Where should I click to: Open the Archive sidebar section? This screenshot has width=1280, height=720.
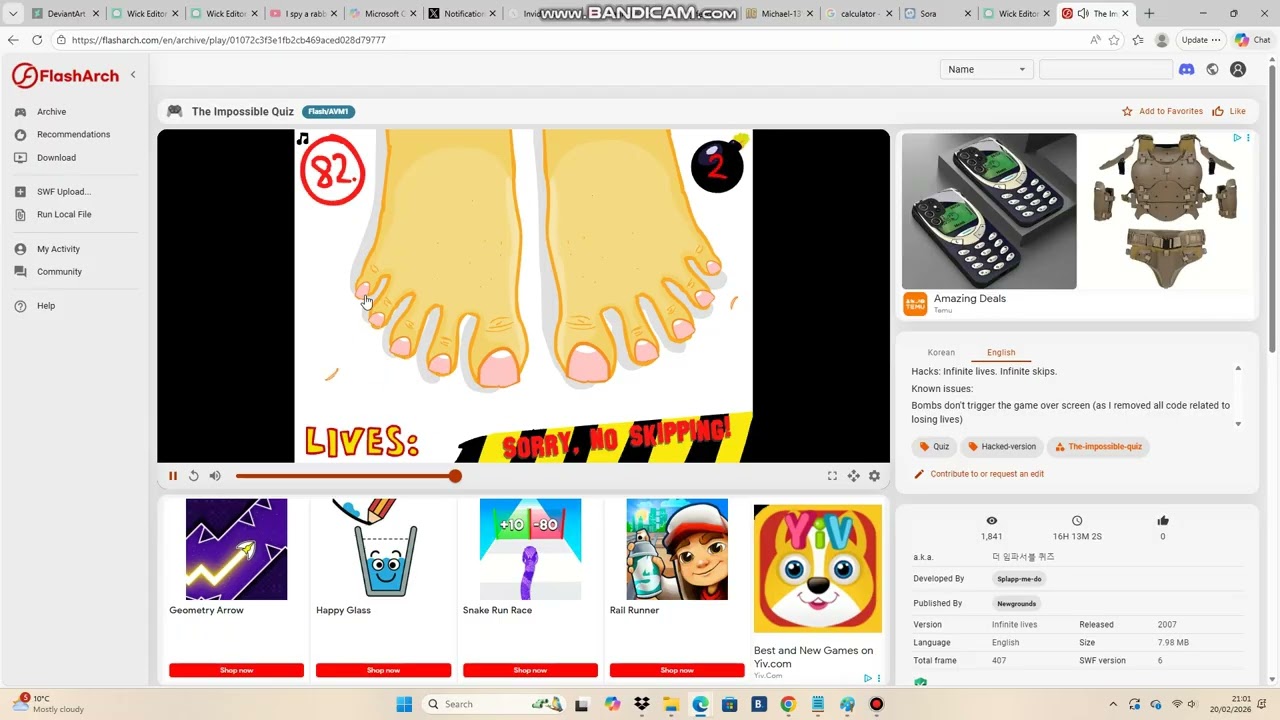(51, 112)
